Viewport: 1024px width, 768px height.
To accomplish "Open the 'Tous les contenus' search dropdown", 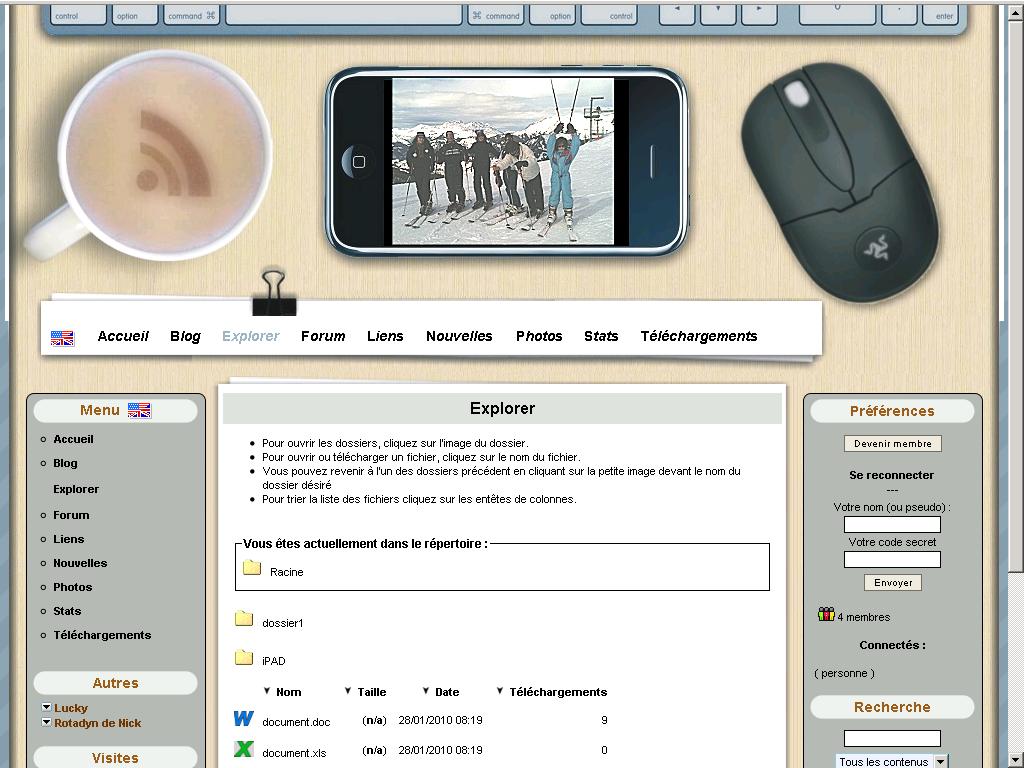I will click(x=940, y=762).
